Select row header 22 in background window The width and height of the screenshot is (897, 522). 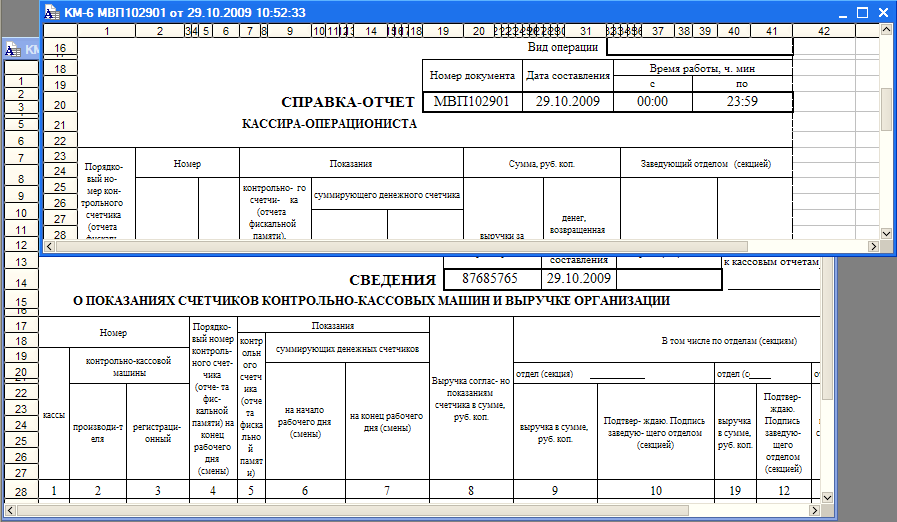tap(21, 393)
